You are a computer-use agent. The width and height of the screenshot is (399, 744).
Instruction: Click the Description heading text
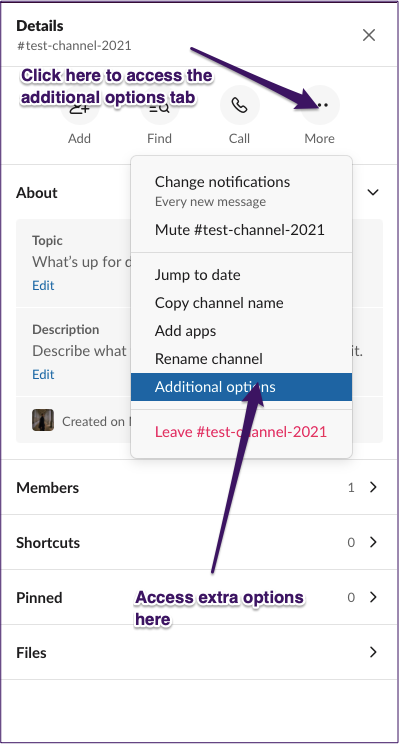tap(66, 330)
